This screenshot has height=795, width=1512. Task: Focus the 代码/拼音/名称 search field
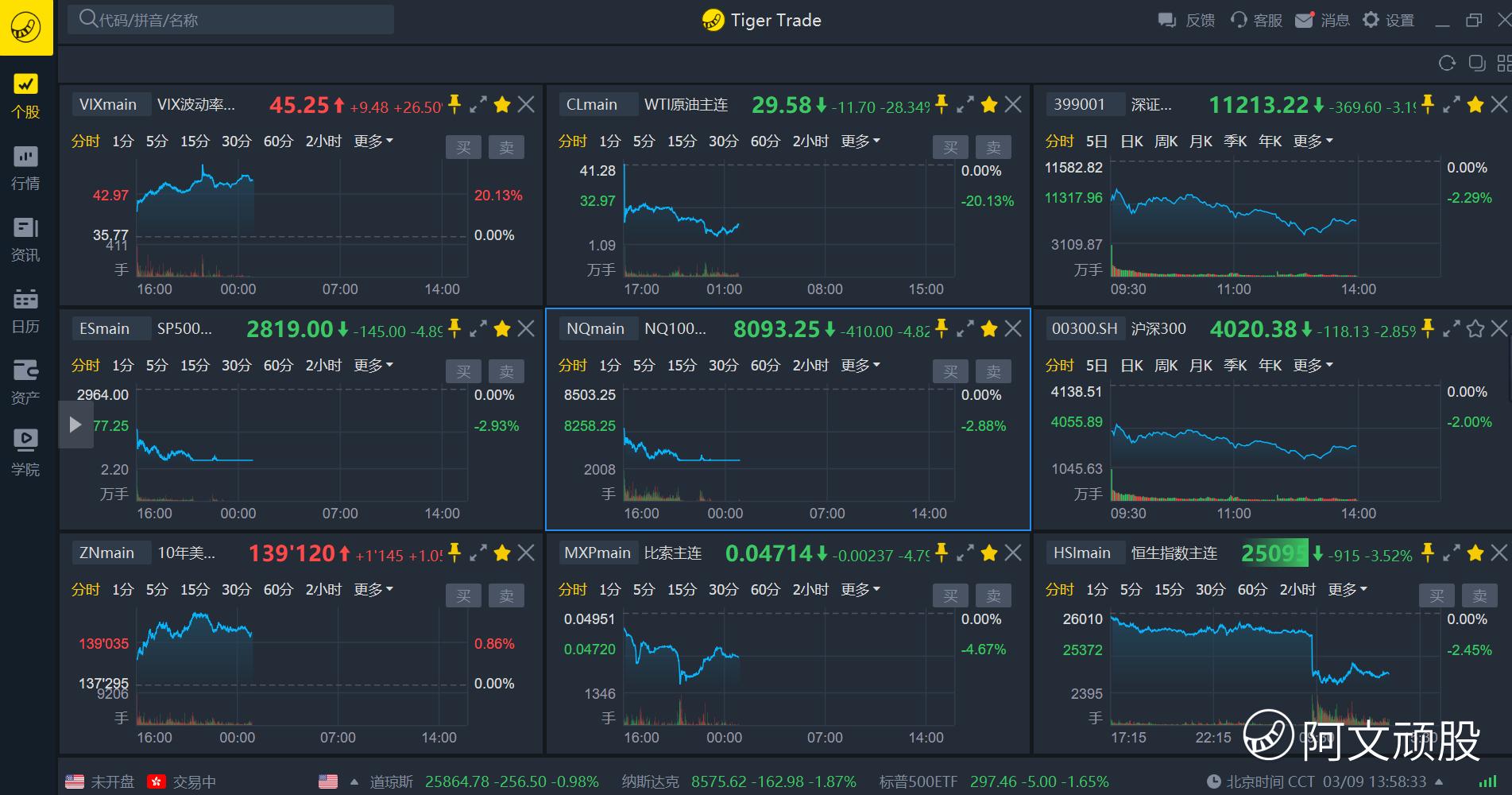coord(230,20)
